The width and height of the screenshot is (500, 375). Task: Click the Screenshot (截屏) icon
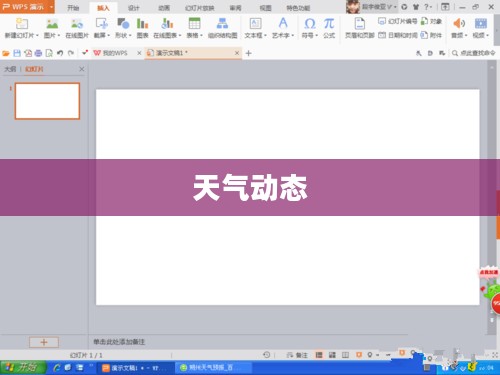coord(102,23)
